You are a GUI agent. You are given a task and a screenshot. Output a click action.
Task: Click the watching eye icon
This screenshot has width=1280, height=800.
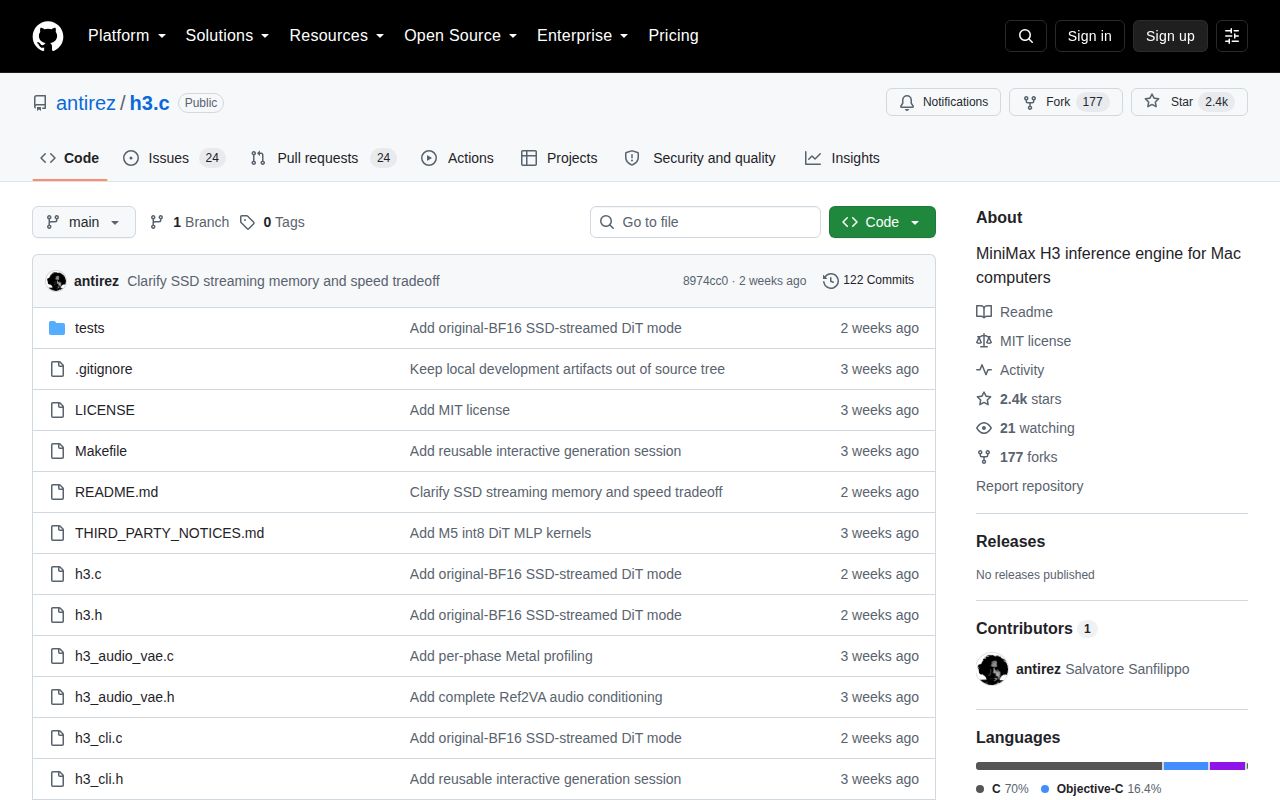pos(984,428)
